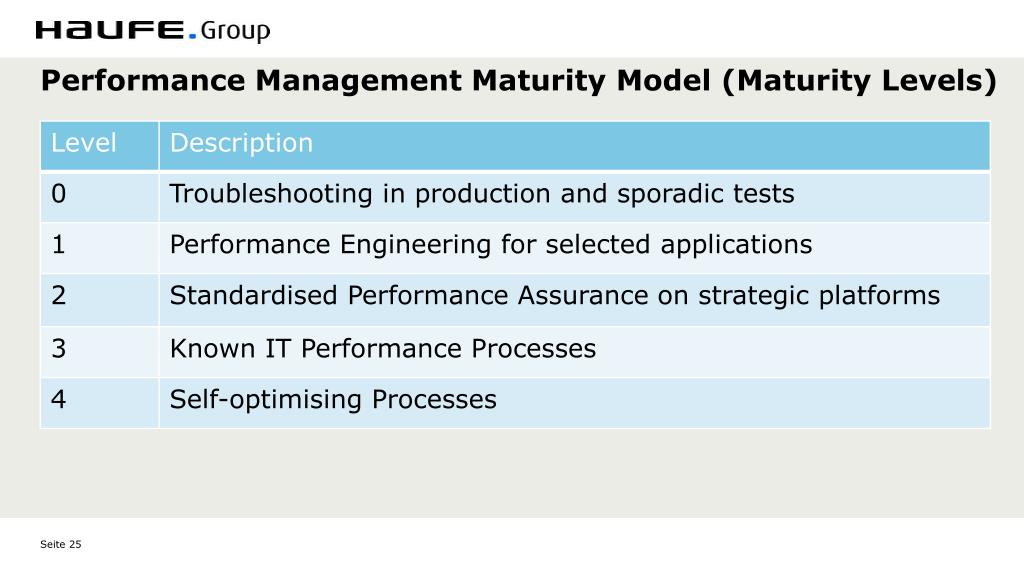This screenshot has width=1024, height=576.
Task: Click the level 4 cell
Action: (99, 403)
